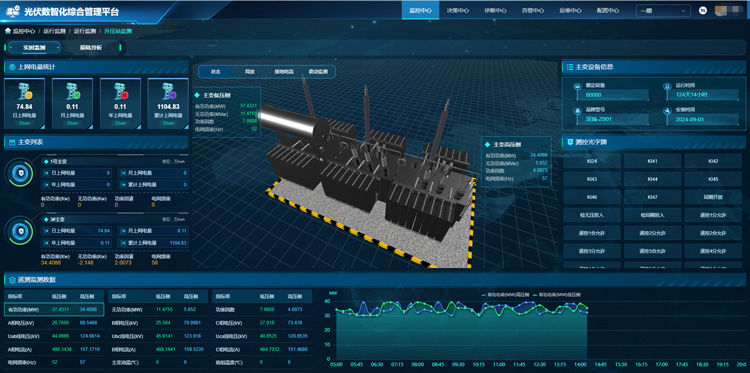Click the home icon in breadcrumb

click(8, 31)
